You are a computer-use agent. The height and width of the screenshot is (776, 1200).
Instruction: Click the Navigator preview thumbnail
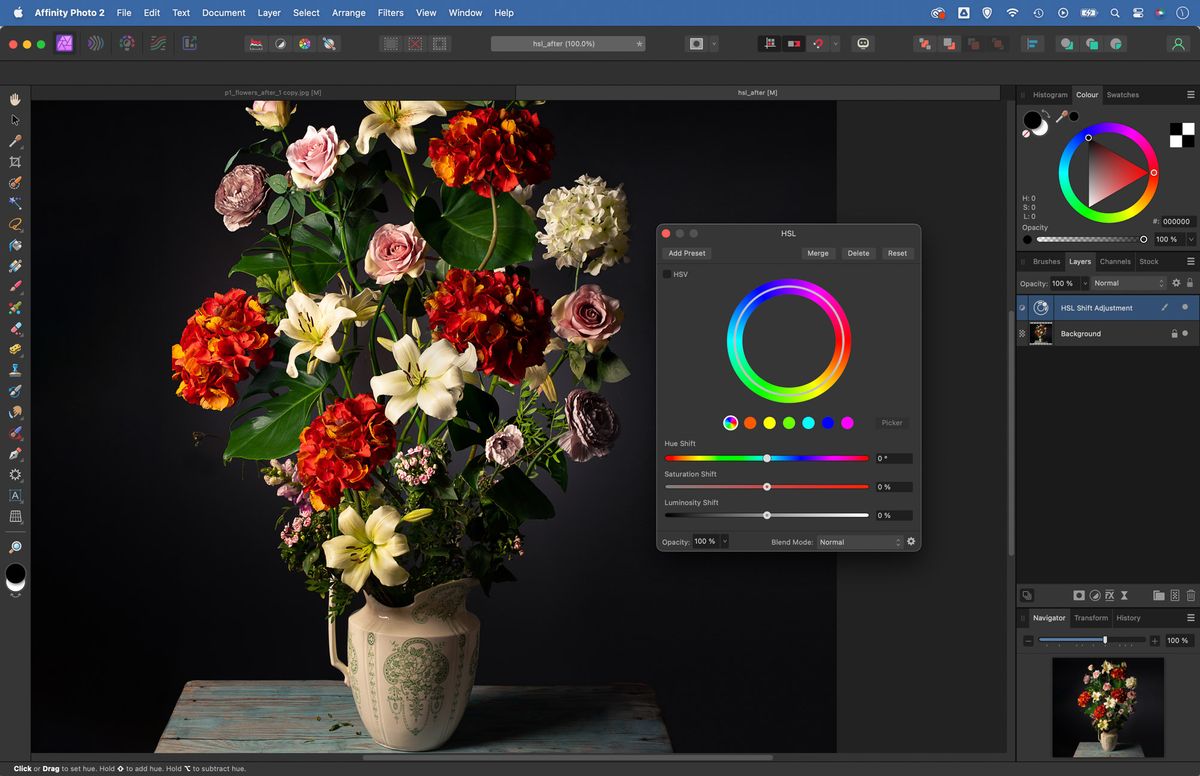coord(1108,705)
